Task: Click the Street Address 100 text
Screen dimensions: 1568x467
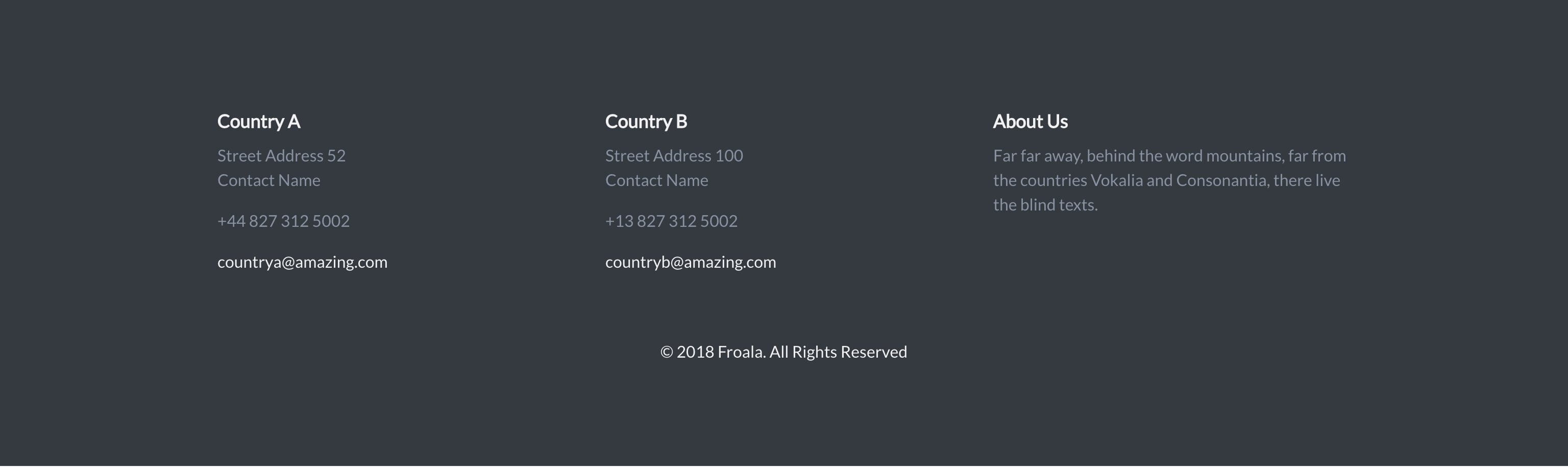Action: (674, 156)
